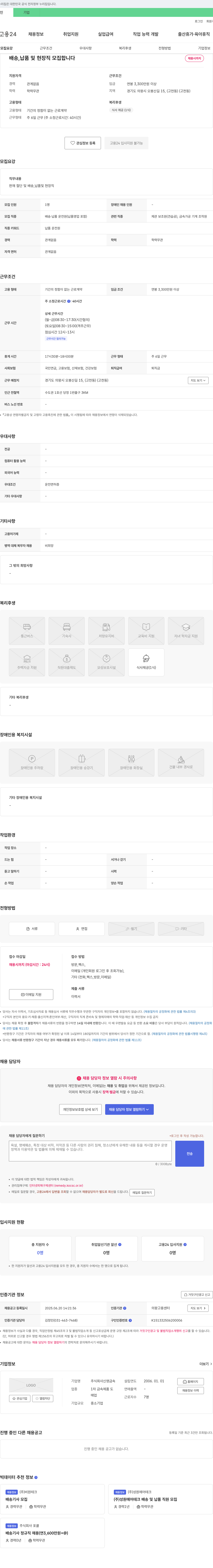
Task: Click the 관심정보 등록 heart button
Action: [x=83, y=143]
